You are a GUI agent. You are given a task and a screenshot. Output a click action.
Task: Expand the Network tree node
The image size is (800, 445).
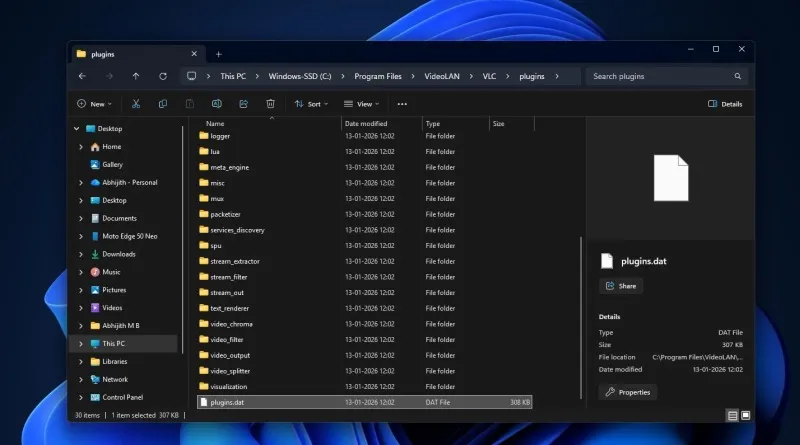coord(81,380)
